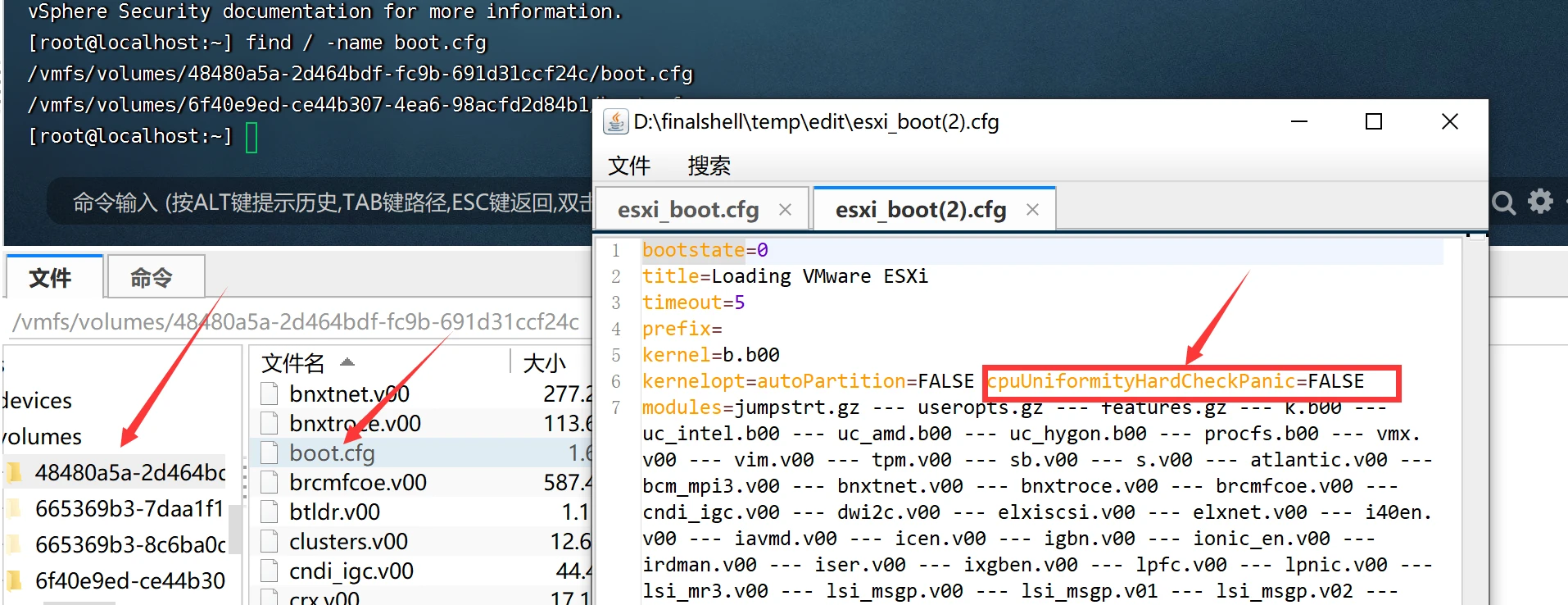The width and height of the screenshot is (1568, 605).
Task: Click file icon of boot.cfg
Action: click(x=269, y=453)
